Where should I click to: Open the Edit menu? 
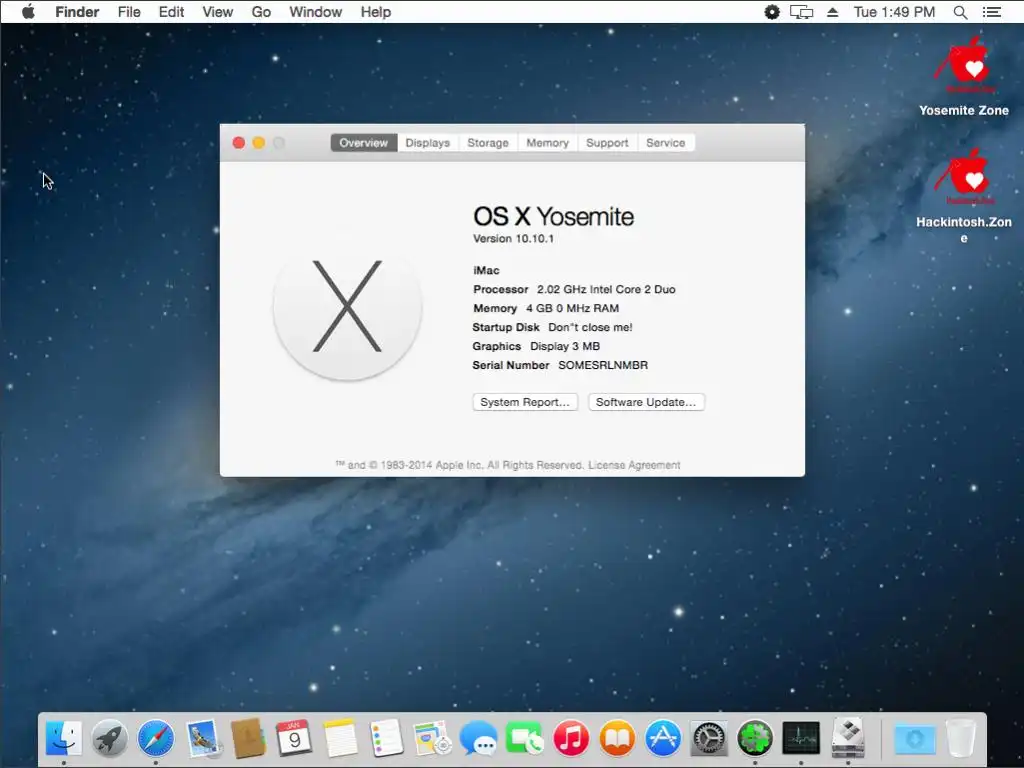[171, 12]
